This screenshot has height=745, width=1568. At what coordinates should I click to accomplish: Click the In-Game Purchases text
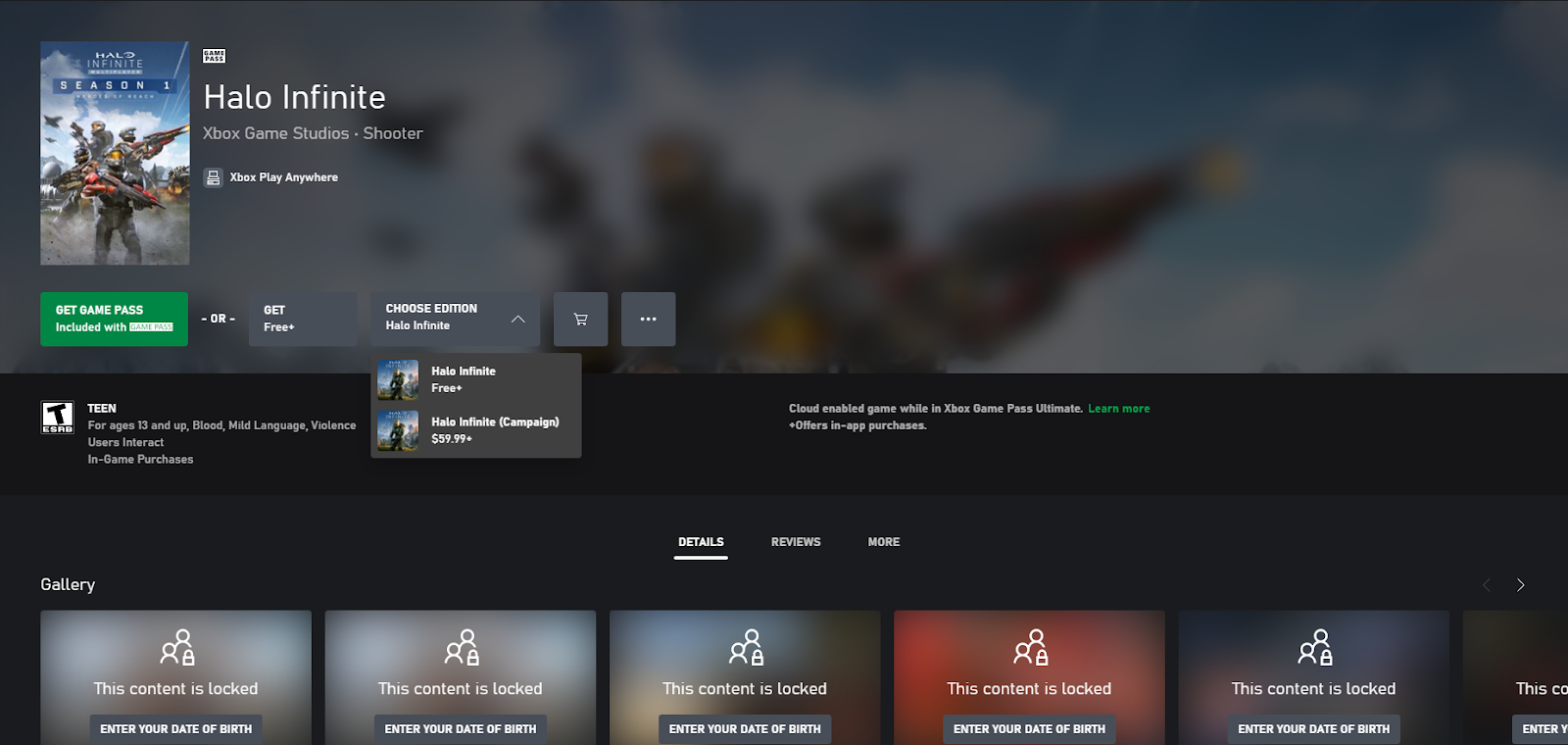click(x=140, y=460)
